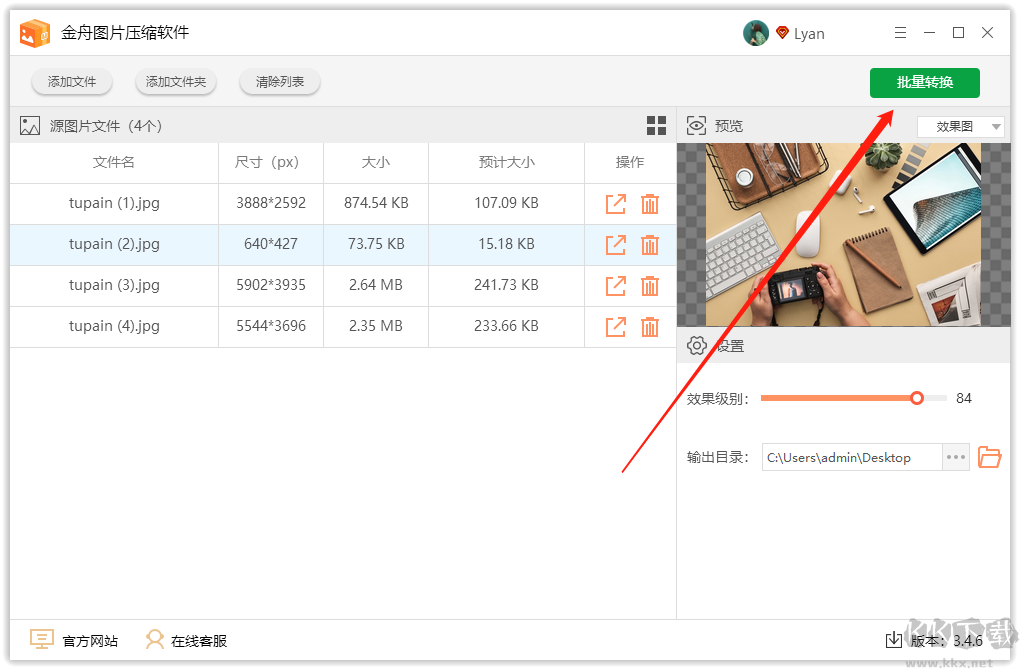The width and height of the screenshot is (1020, 670).
Task: Open the 效果图 preview mode dropdown
Action: tap(960, 125)
